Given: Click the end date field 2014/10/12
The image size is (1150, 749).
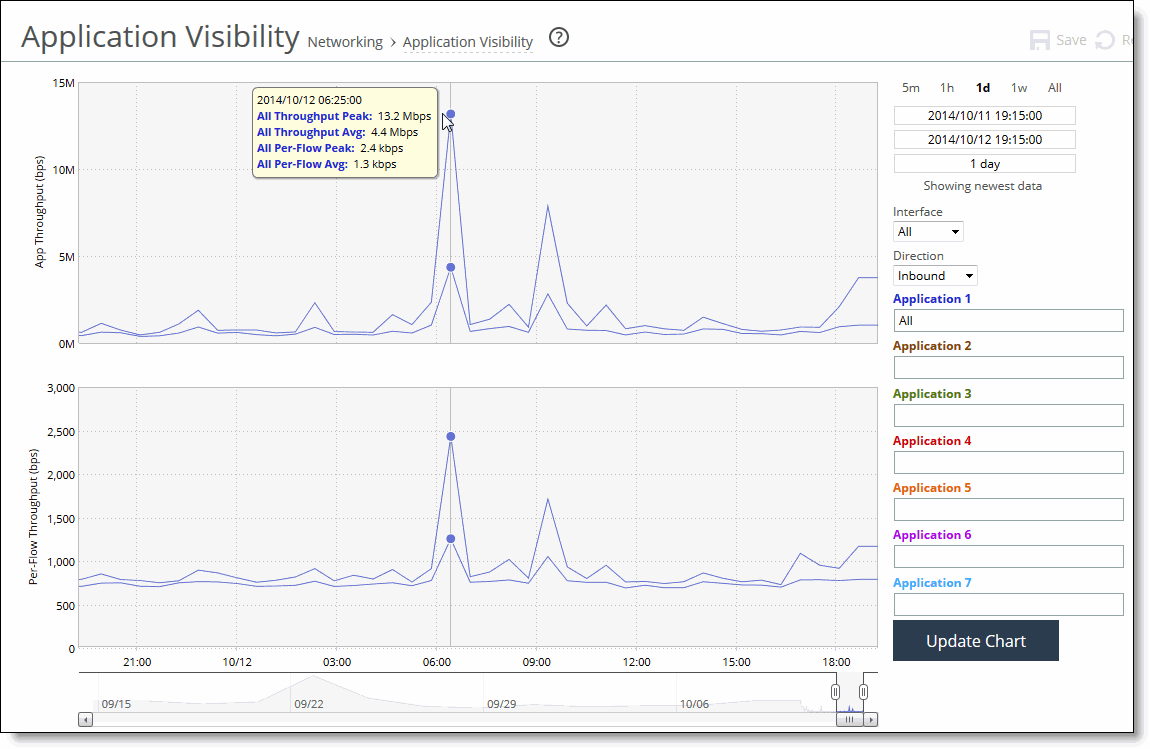Looking at the screenshot, I should point(983,139).
